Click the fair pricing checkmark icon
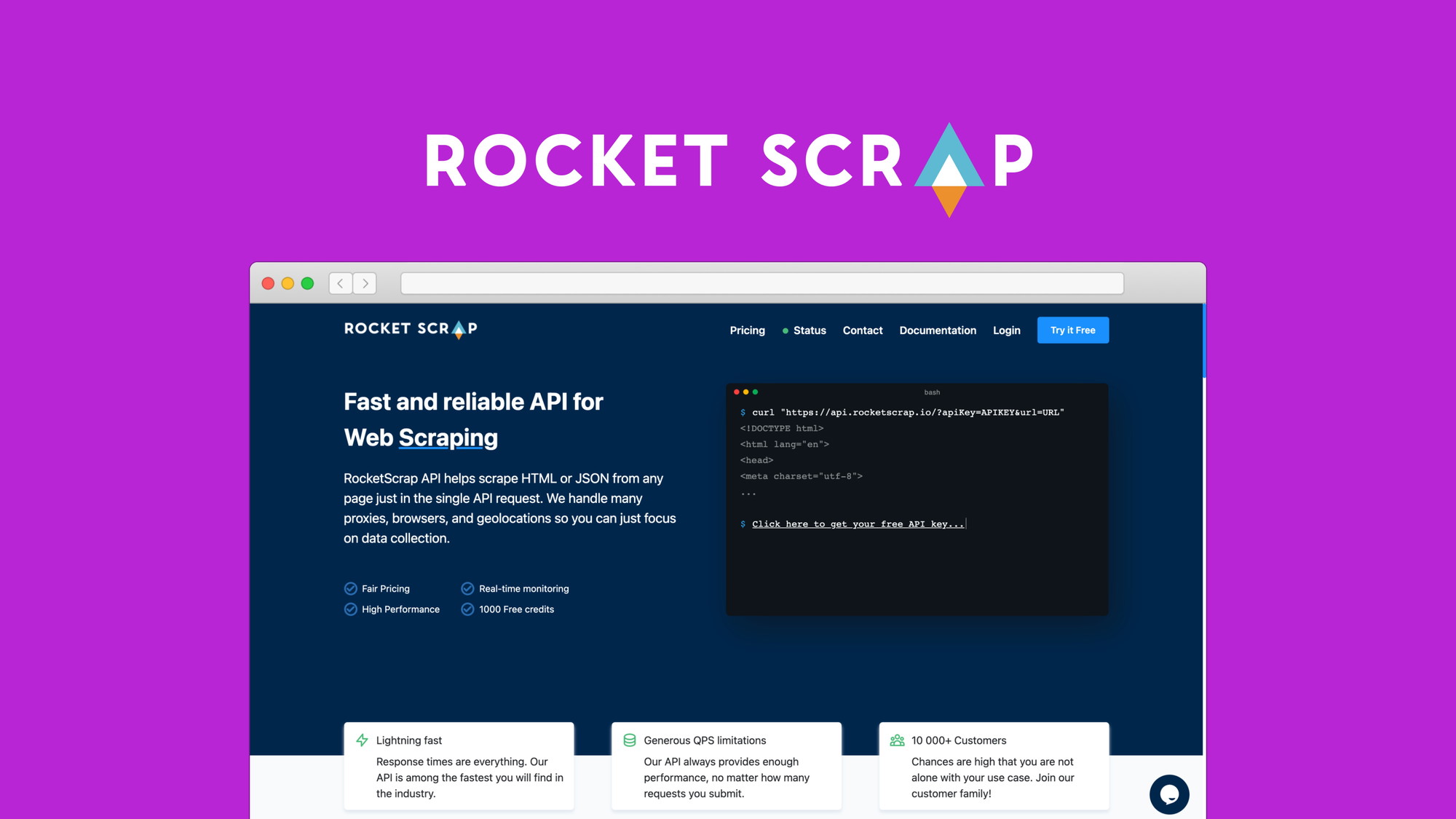This screenshot has width=1456, height=819. pyautogui.click(x=350, y=588)
